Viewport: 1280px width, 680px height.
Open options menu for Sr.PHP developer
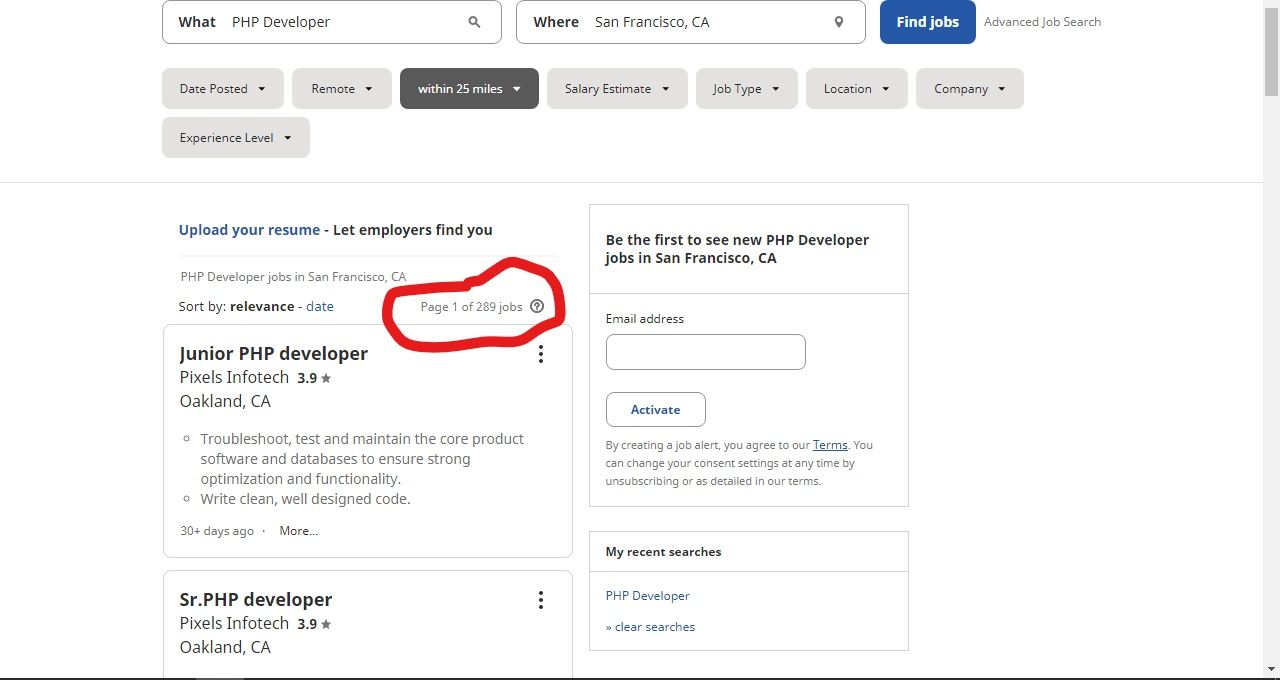pos(540,600)
